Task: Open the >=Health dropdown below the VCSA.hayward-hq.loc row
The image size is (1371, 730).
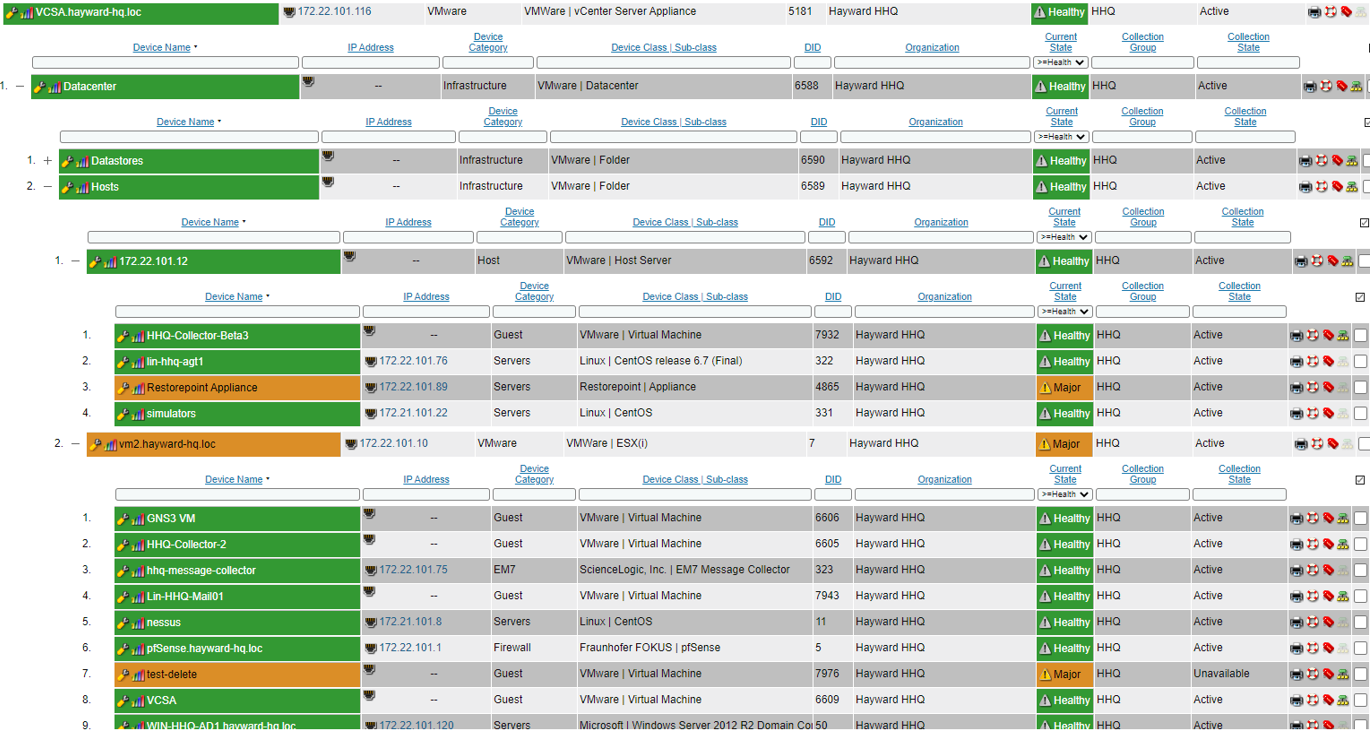Action: [x=1060, y=63]
